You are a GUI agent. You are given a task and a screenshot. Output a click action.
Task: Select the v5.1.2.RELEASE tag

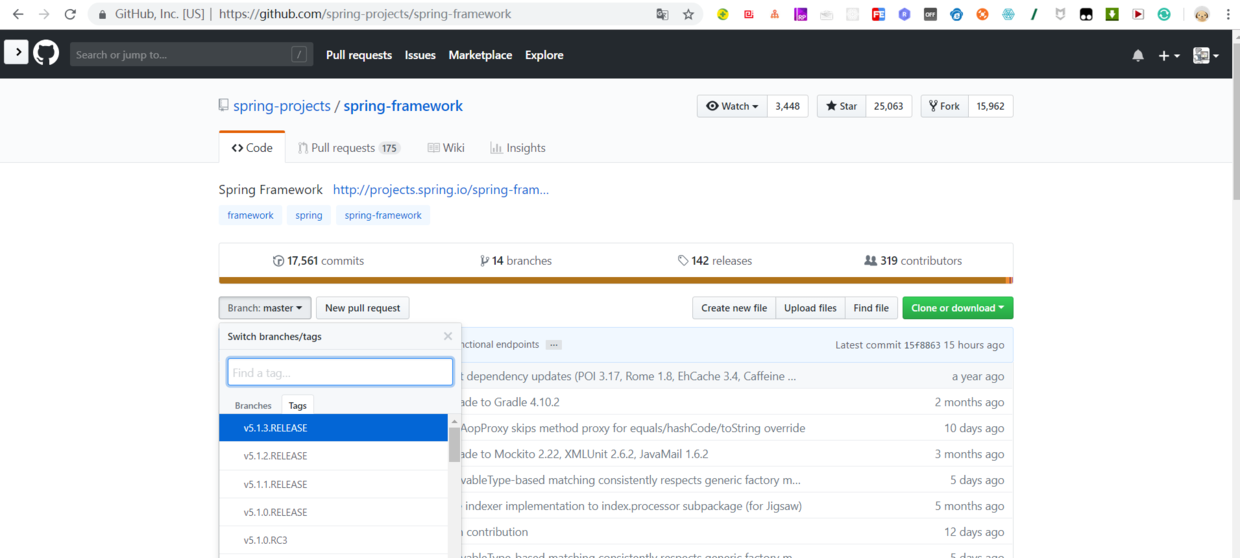pyautogui.click(x=276, y=456)
